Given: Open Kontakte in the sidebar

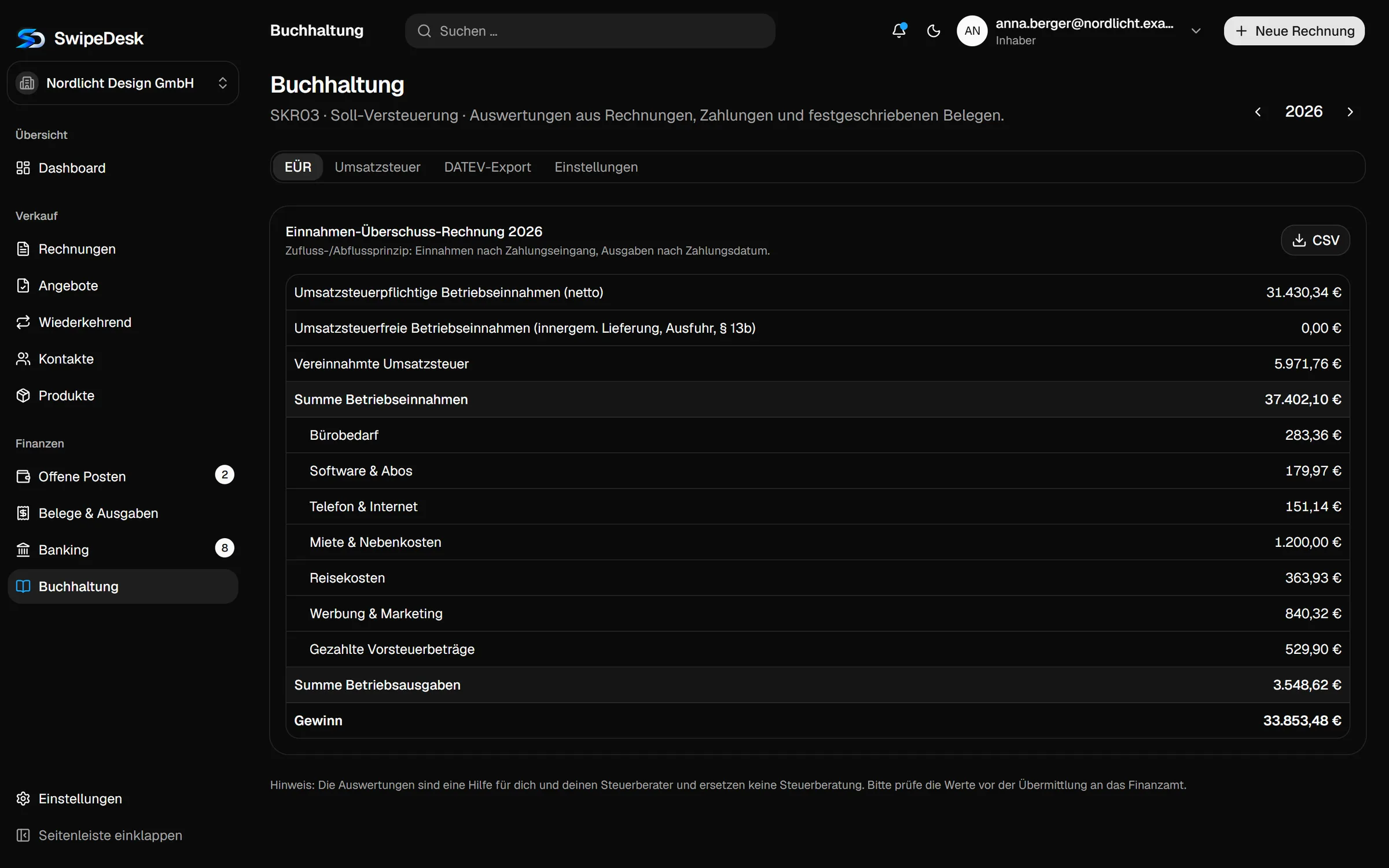Looking at the screenshot, I should click(x=123, y=359).
